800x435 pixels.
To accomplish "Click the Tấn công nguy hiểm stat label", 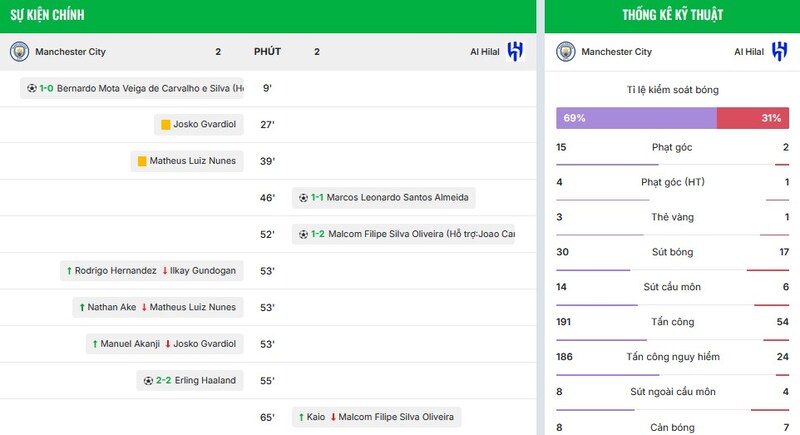I will [673, 357].
